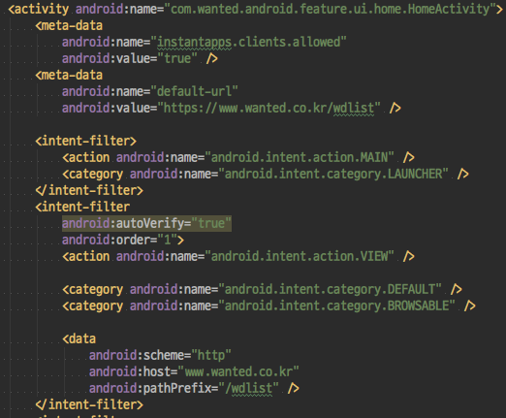Click the <activity tag keyword
506x418 pixels.
pos(39,9)
